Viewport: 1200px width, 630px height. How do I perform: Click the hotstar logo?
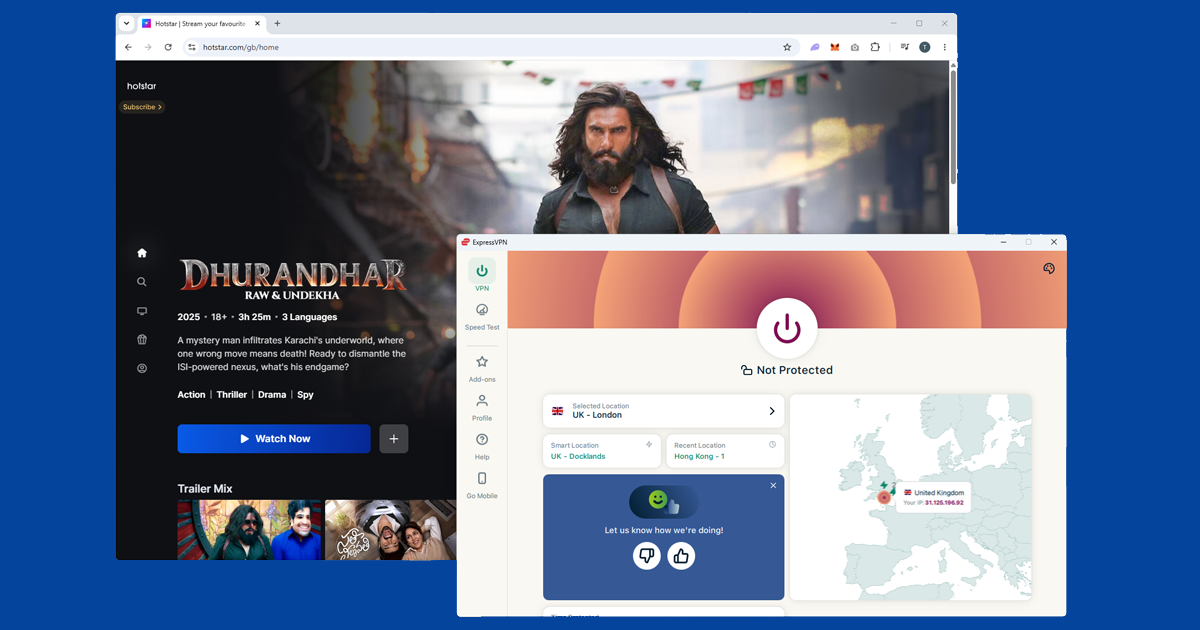(141, 86)
